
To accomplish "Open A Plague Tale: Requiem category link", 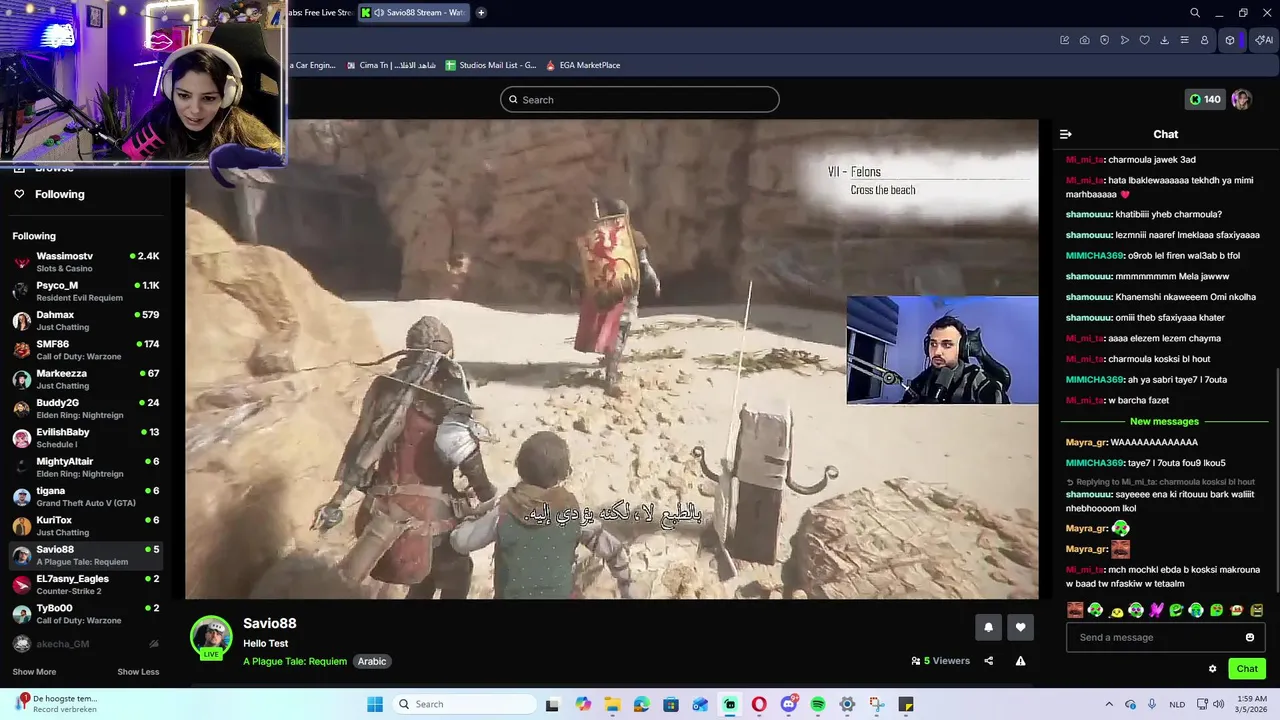I will pos(295,661).
